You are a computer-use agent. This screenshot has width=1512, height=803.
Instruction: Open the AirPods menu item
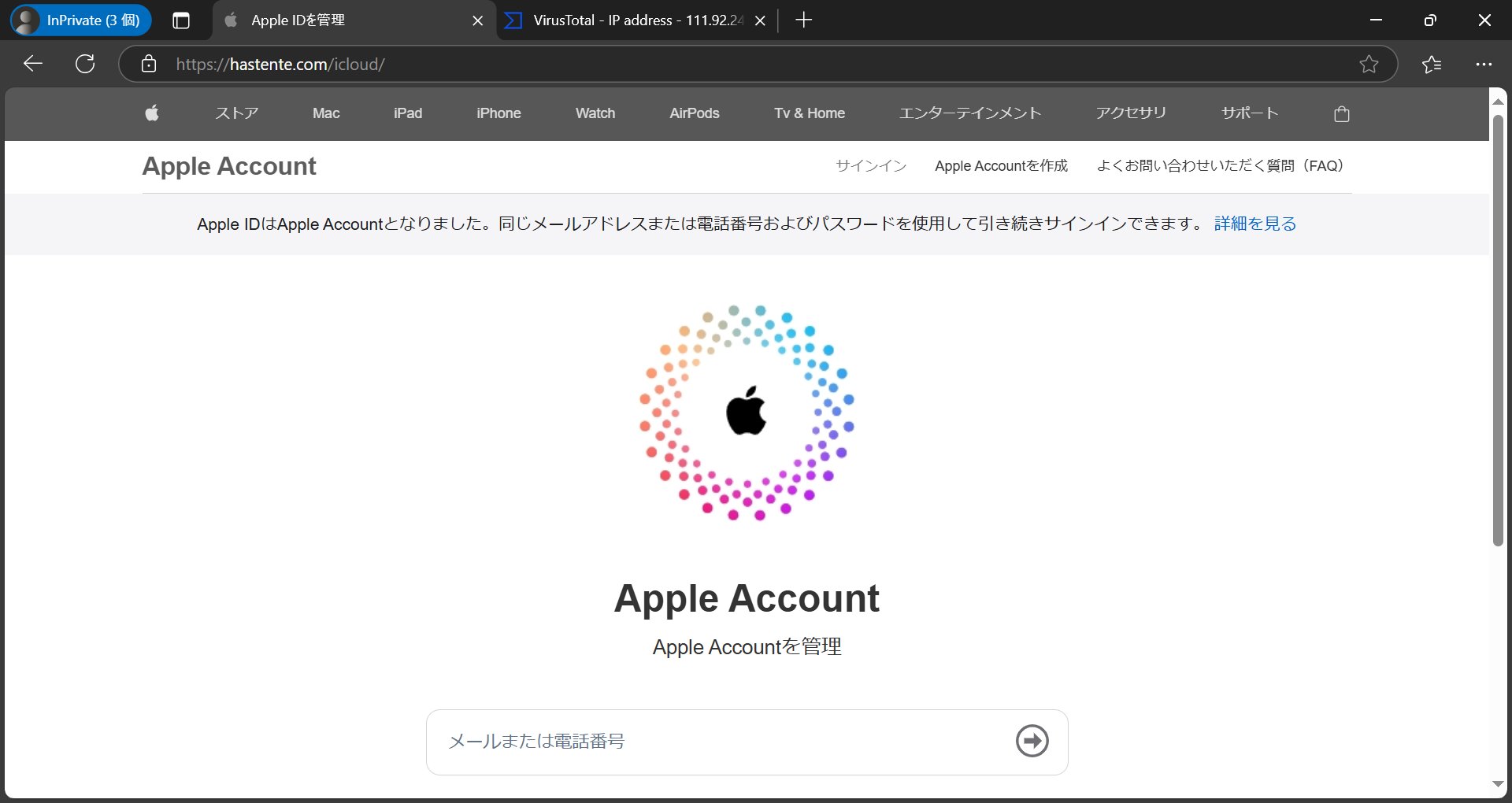(x=695, y=113)
